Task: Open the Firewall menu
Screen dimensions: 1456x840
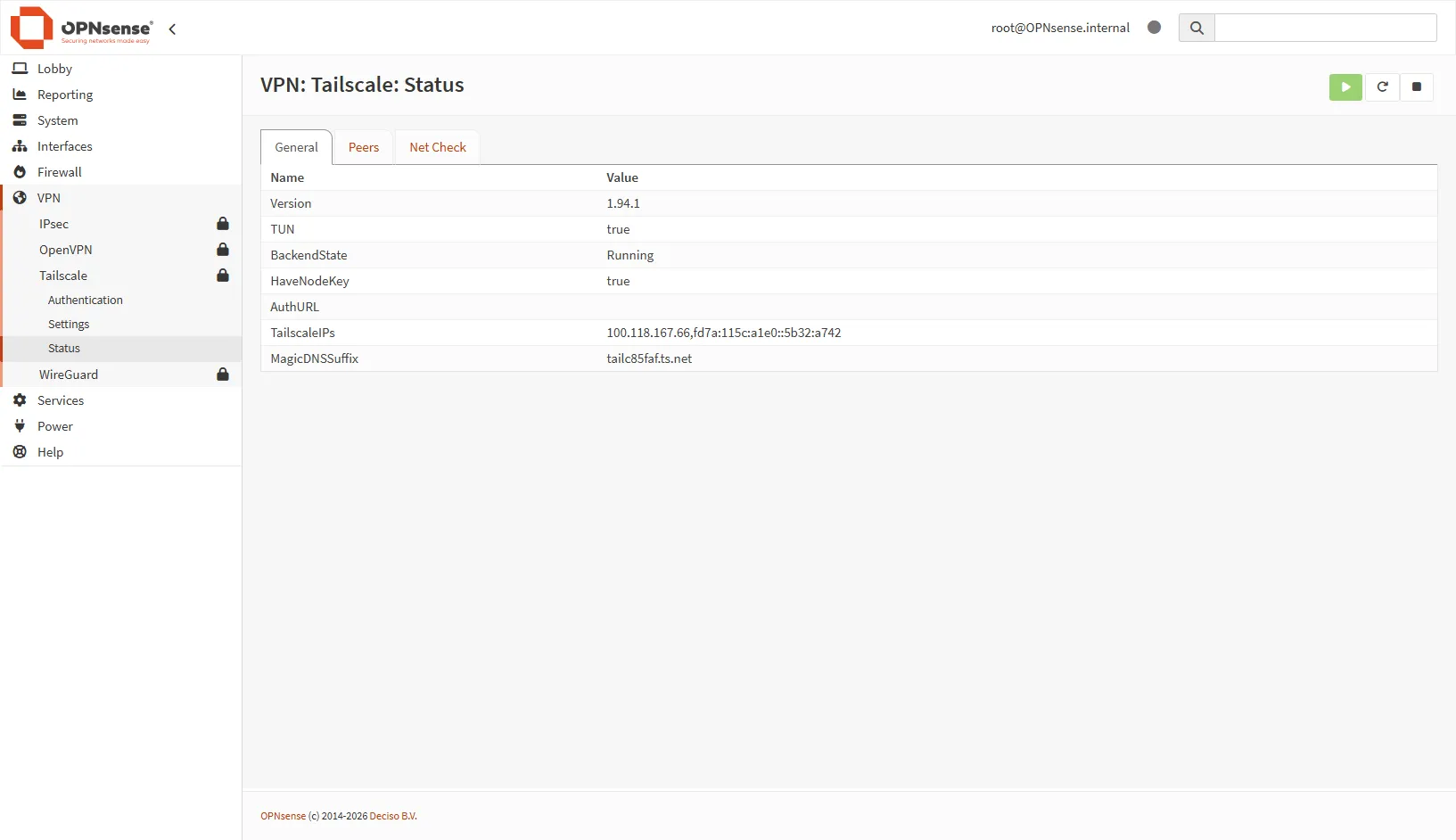Action: [60, 172]
